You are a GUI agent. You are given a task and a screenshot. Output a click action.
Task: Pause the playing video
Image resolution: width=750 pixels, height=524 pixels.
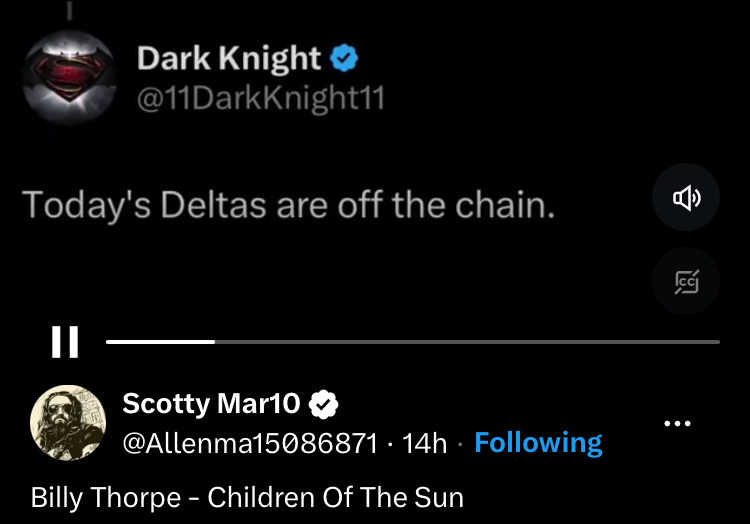(x=65, y=342)
